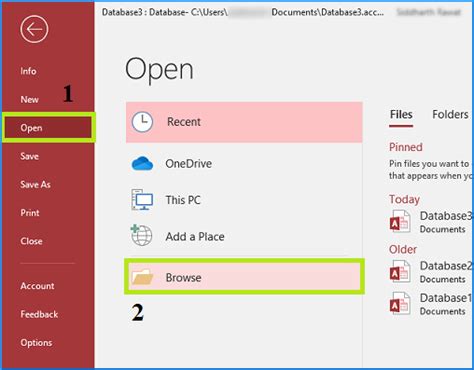Image resolution: width=474 pixels, height=370 pixels.
Task: Switch to the Folders tab
Action: [x=450, y=115]
